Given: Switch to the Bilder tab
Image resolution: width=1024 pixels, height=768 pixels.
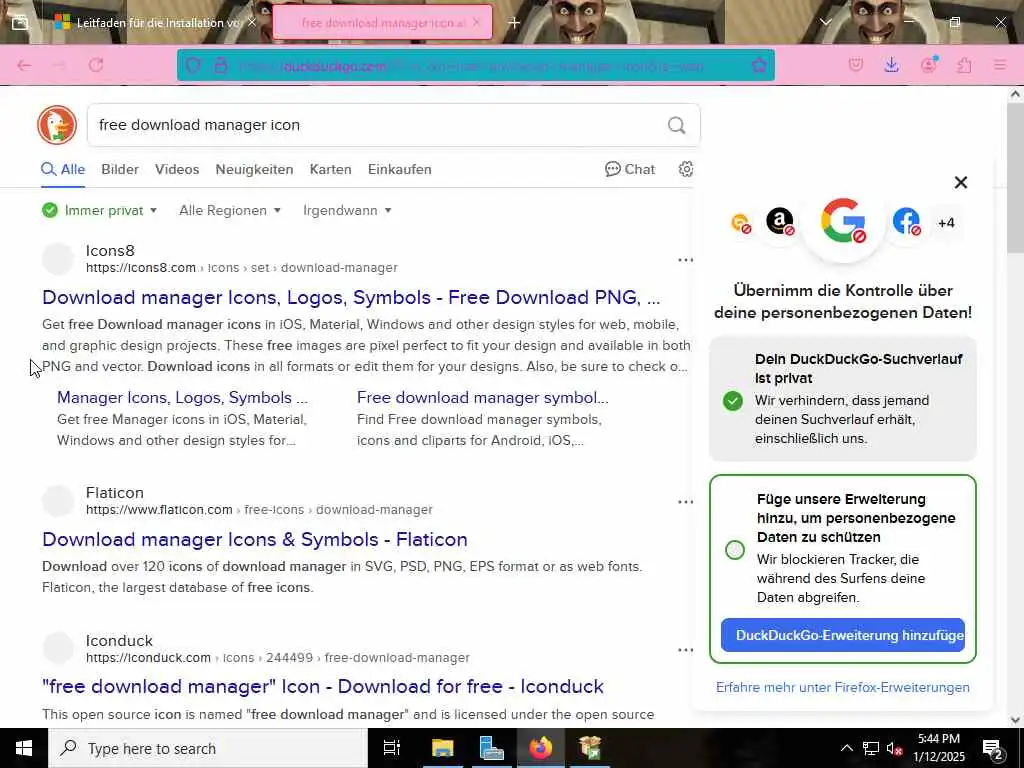Looking at the screenshot, I should pyautogui.click(x=120, y=169).
